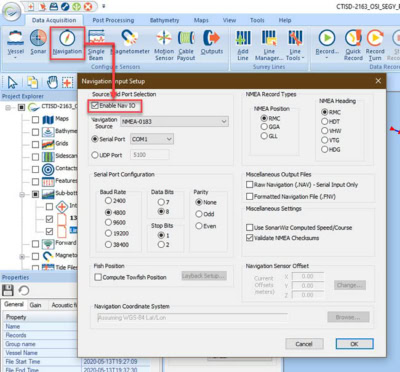Screen dimensions: 400x372
Task: Select the hand pan tool
Action: [x=52, y=82]
